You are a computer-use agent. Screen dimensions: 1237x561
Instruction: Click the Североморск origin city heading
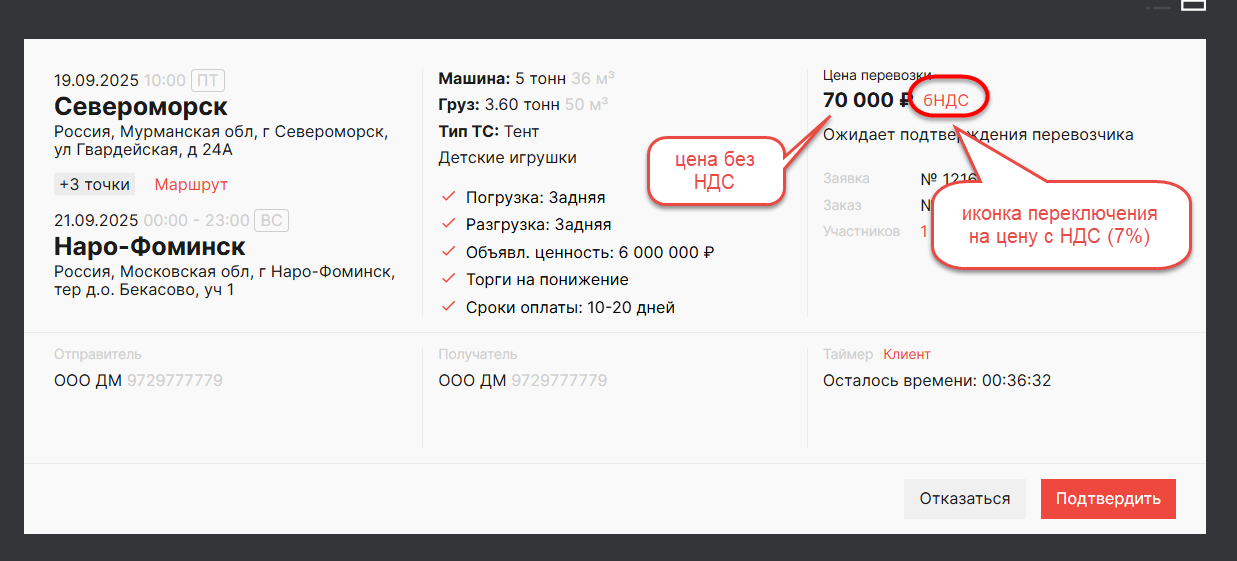click(141, 107)
